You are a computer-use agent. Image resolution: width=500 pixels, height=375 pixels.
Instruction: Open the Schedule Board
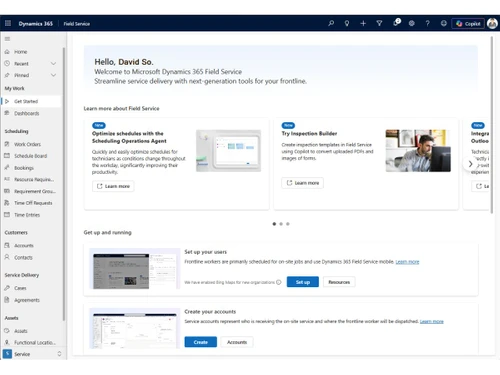pos(31,156)
